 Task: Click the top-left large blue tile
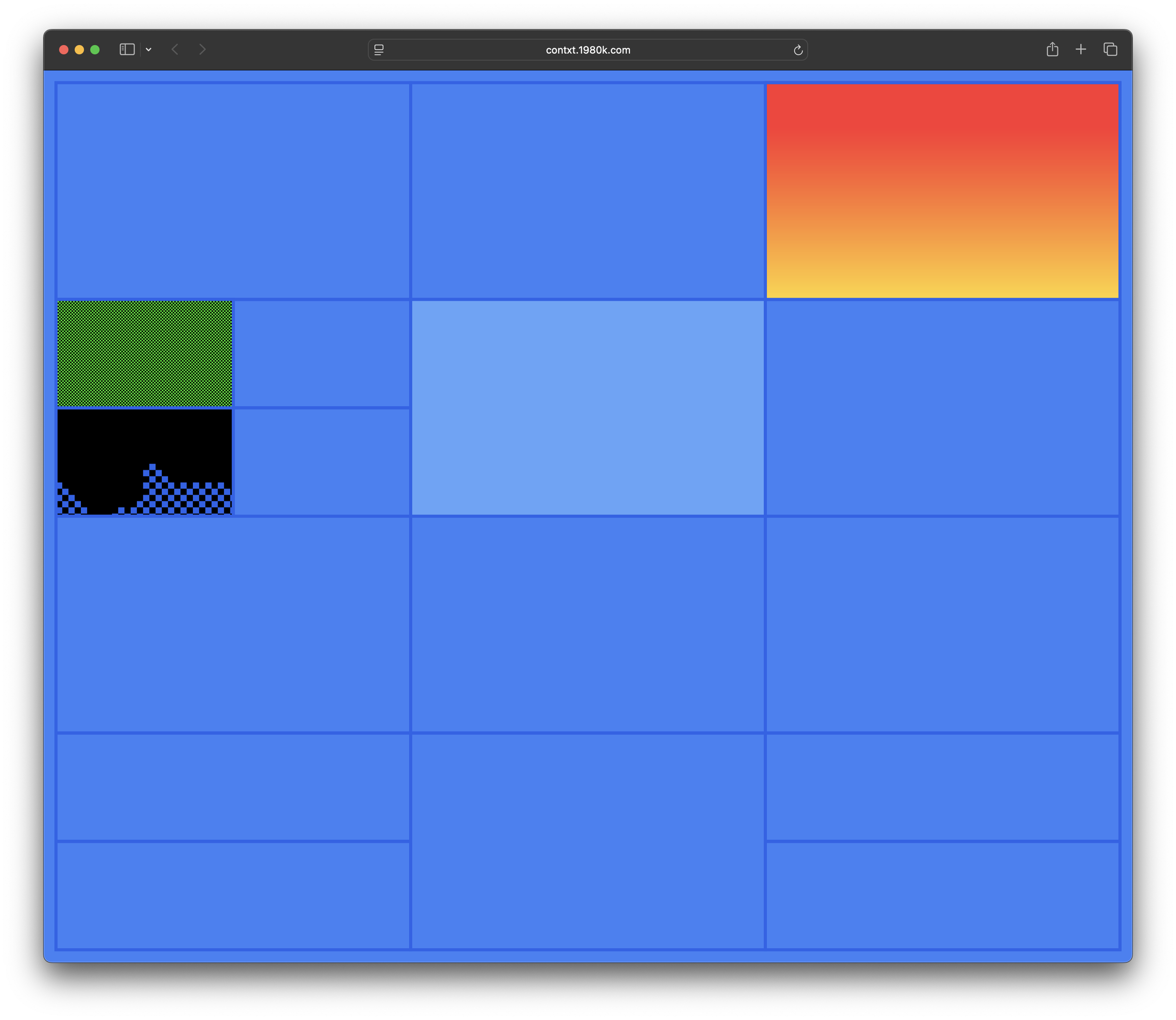(x=233, y=190)
